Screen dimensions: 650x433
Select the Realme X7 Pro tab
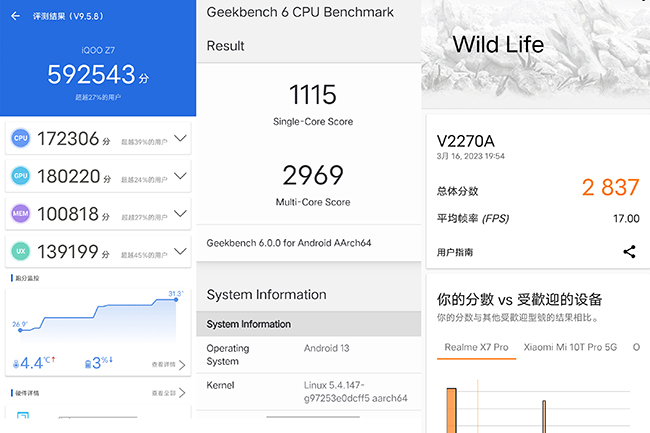click(x=476, y=347)
